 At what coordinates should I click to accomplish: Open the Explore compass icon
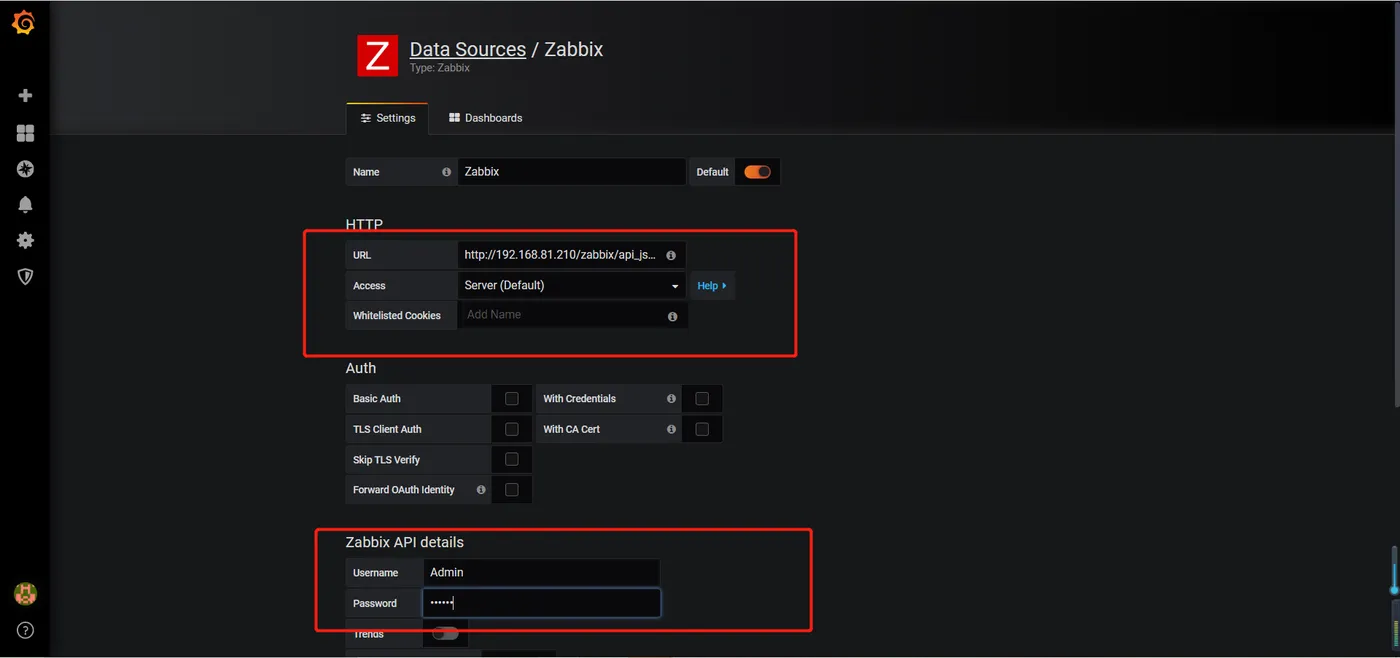click(26, 169)
